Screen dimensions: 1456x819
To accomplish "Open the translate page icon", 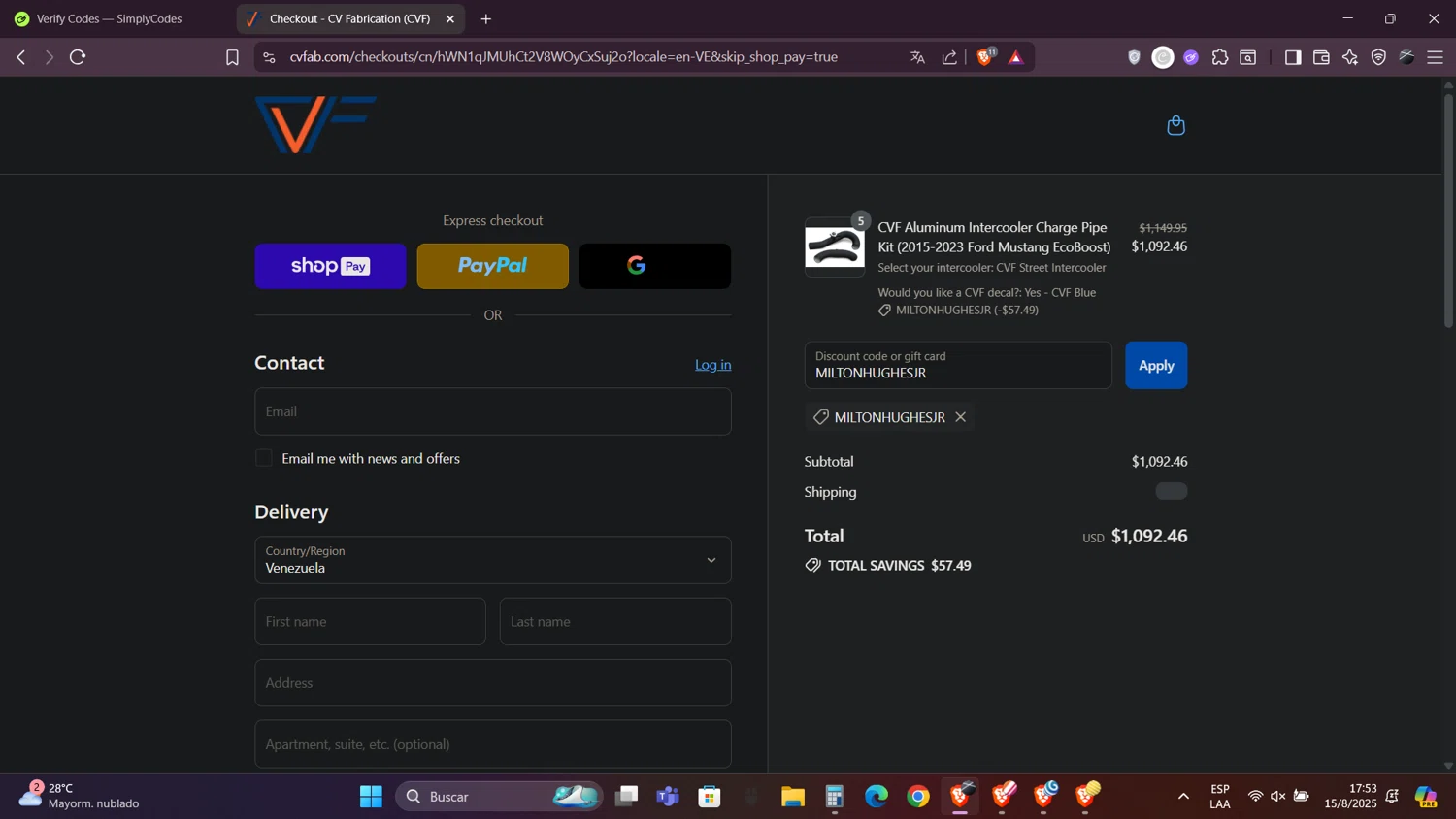I will [917, 57].
